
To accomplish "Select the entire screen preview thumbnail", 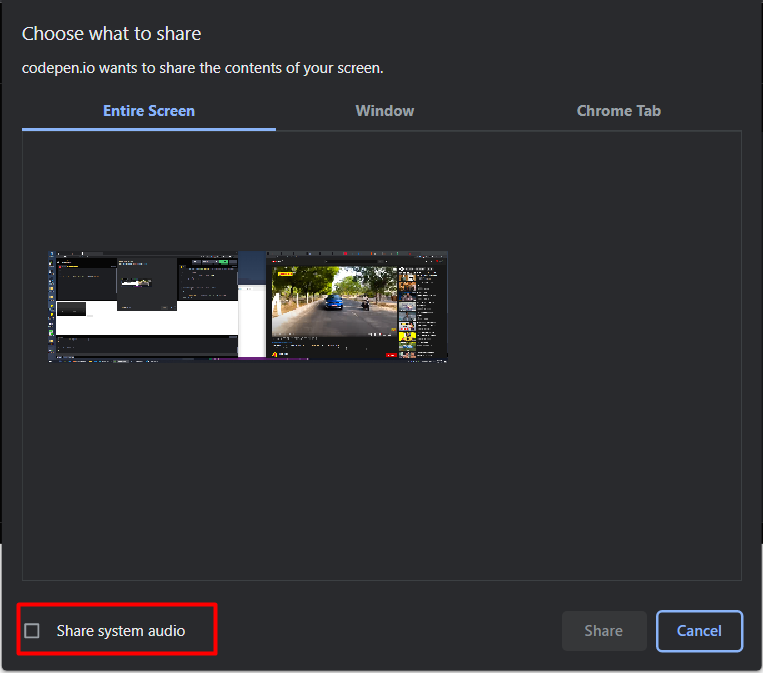I will click(248, 306).
